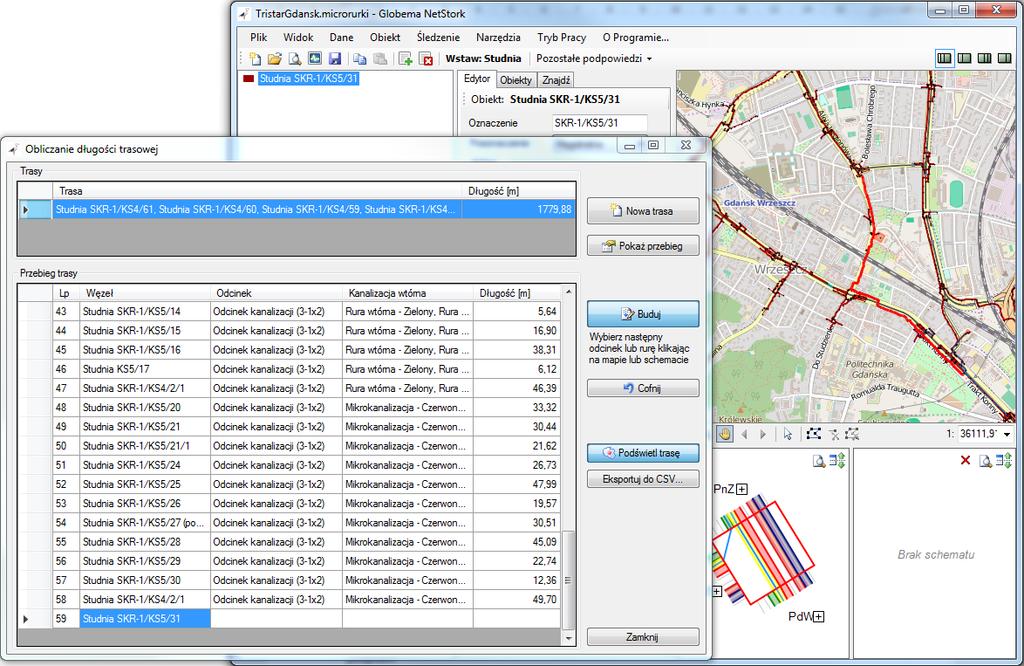Click zoom icon in right schematic panel

pos(985,461)
